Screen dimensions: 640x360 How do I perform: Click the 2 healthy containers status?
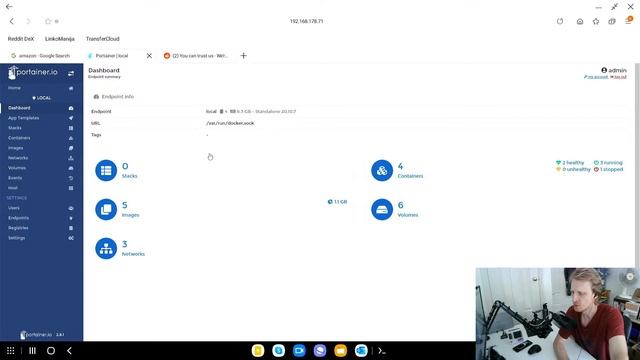[x=570, y=162]
